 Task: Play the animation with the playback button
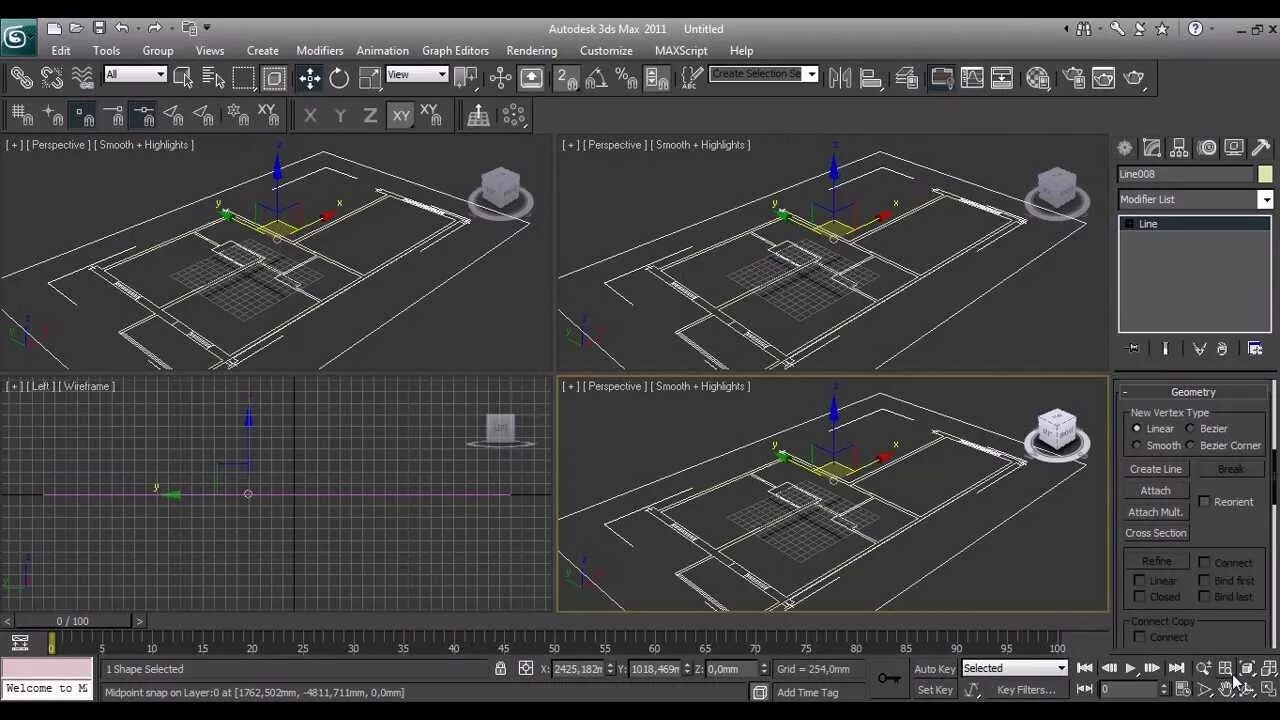coord(1129,668)
